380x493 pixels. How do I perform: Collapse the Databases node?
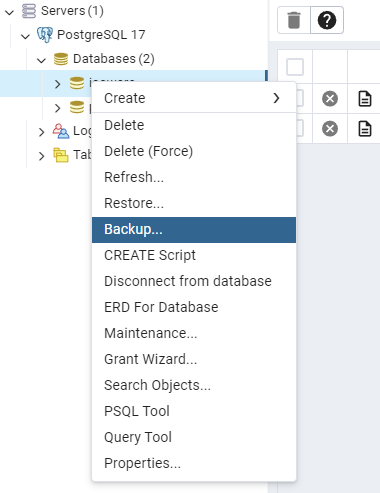pyautogui.click(x=42, y=60)
